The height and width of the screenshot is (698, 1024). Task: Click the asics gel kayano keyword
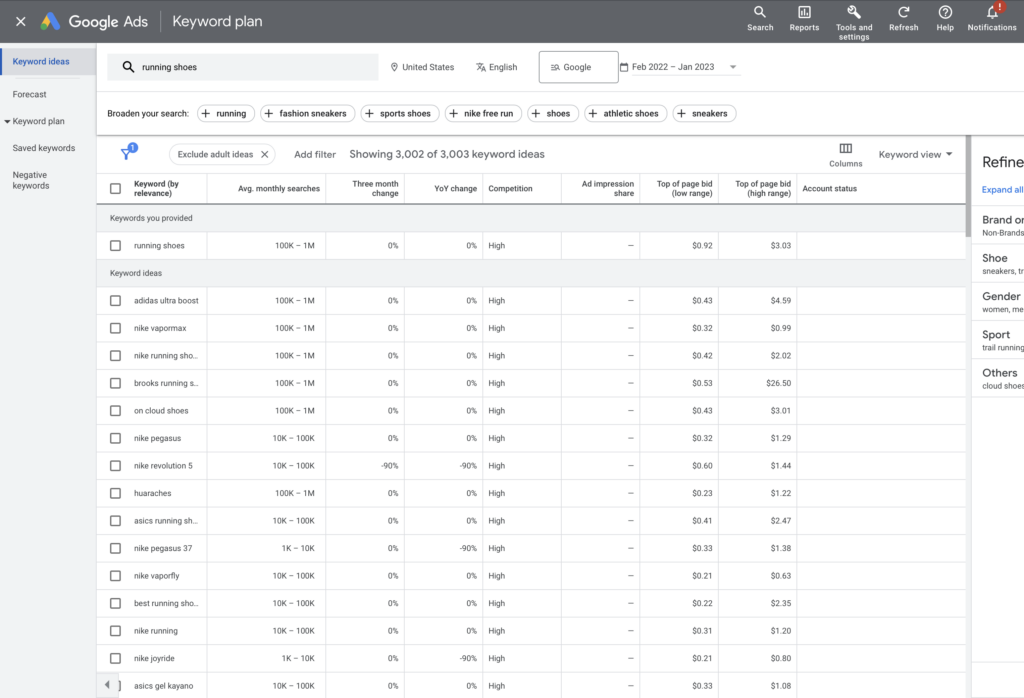tap(163, 686)
